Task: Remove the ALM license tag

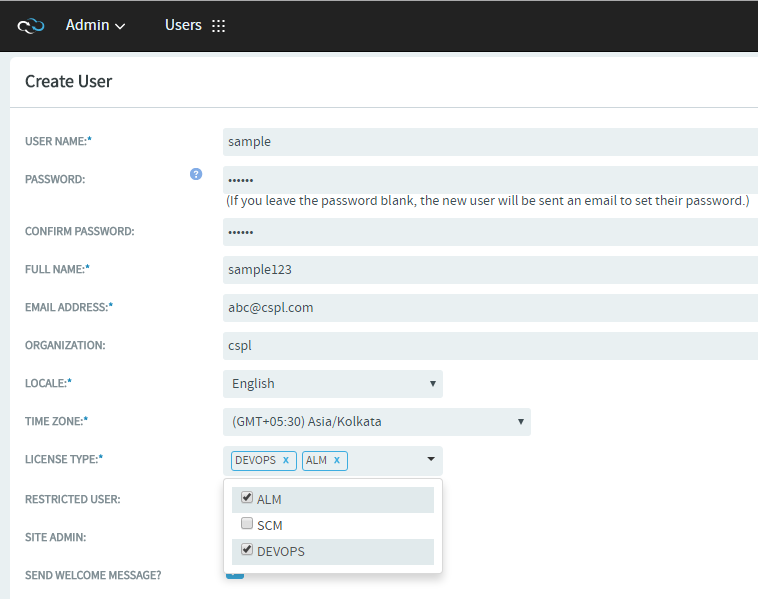Action: click(337, 460)
